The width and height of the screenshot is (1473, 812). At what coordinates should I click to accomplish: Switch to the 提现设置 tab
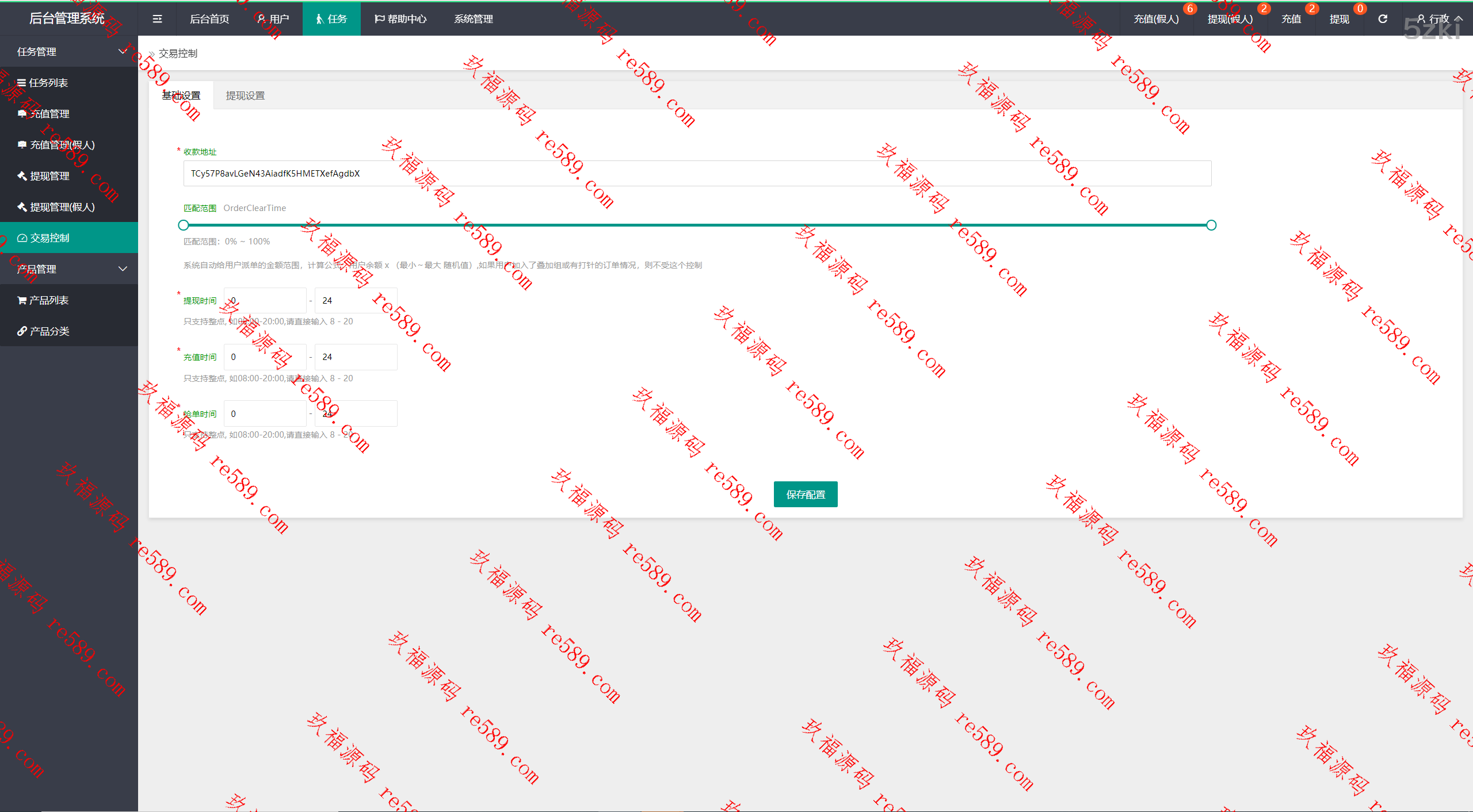coord(245,95)
